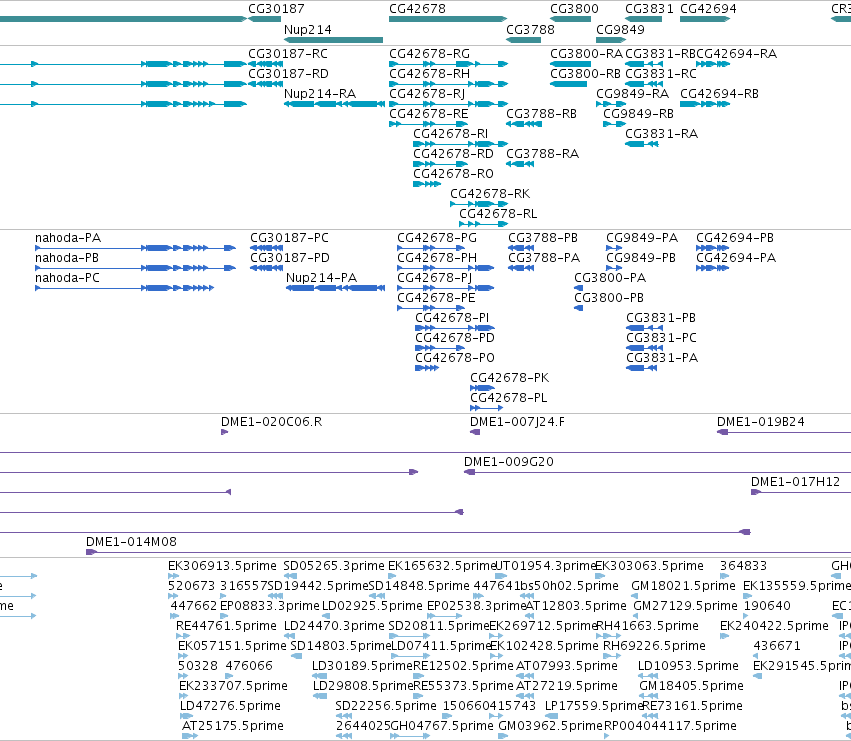
Task: Select the CG3788 gene label
Action: click(530, 29)
